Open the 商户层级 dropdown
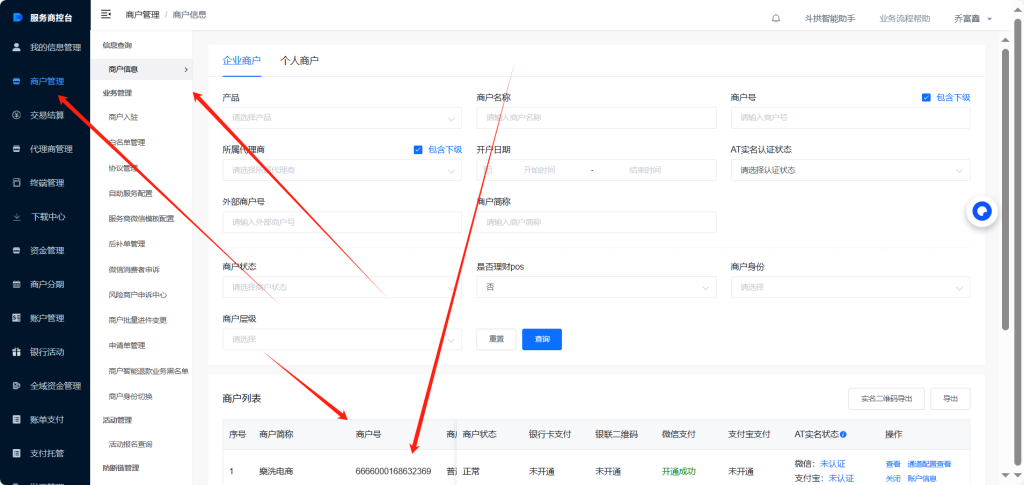Viewport: 1024px width, 485px height. (342, 339)
